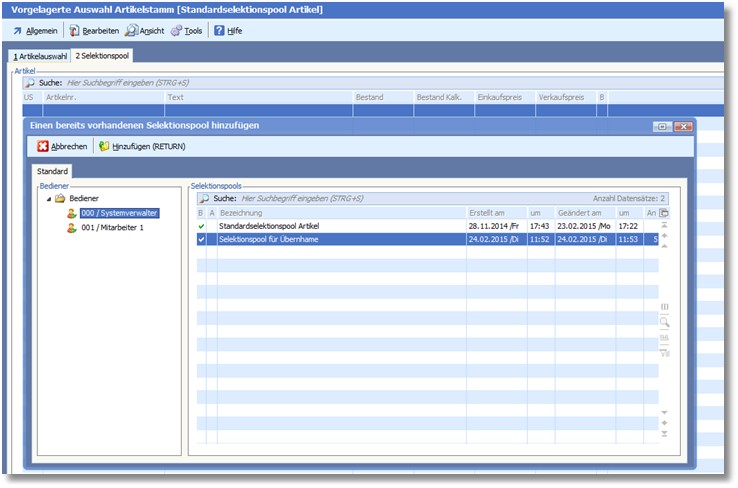Select the Standard tab in dialog

[x=52, y=173]
